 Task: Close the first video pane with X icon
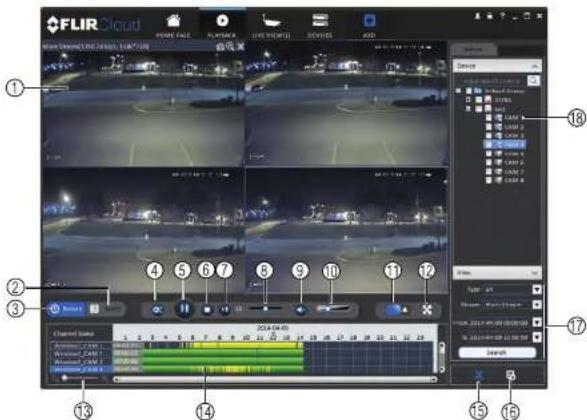pyautogui.click(x=240, y=46)
